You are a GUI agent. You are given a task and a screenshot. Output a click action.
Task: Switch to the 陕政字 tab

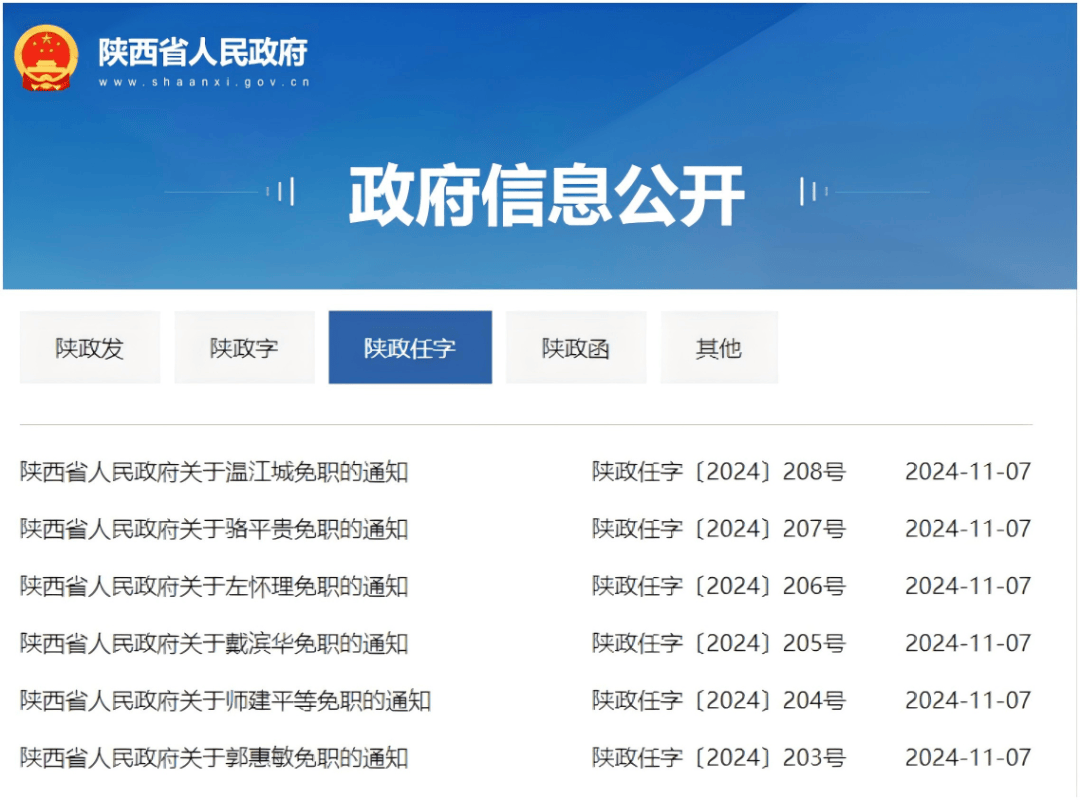(244, 347)
